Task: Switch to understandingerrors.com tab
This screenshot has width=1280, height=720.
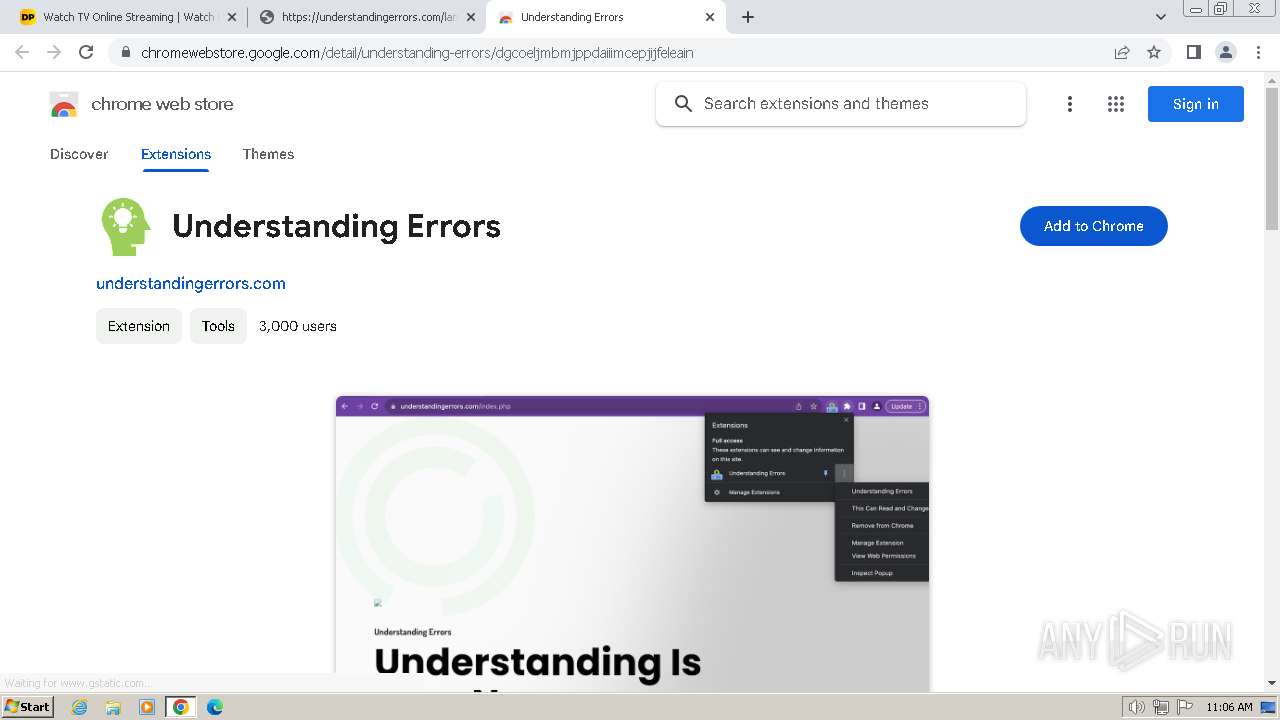Action: click(x=367, y=17)
